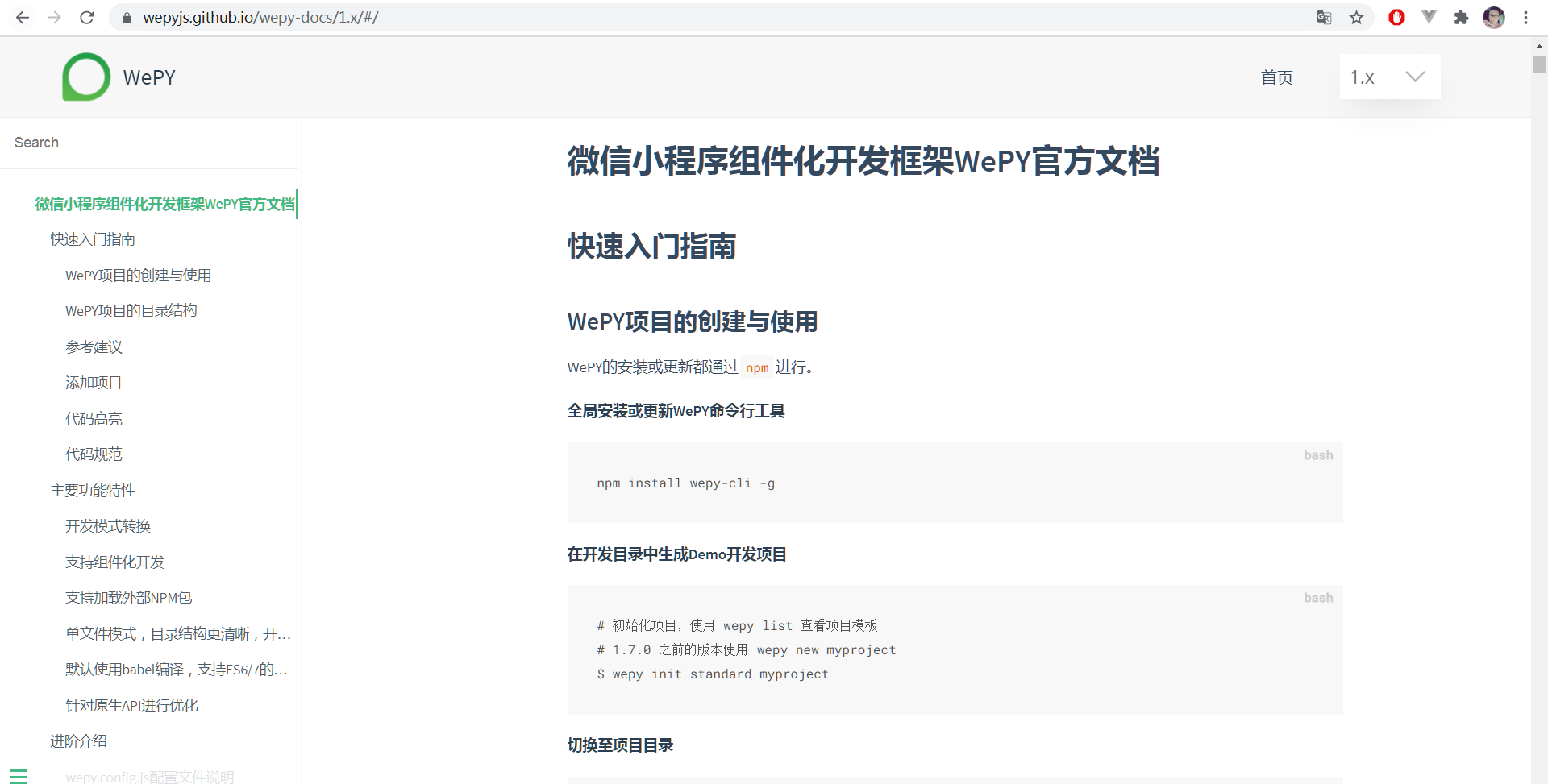Viewport: 1548px width, 784px height.
Task: Open the 代码高亮 sidebar link
Action: point(94,418)
